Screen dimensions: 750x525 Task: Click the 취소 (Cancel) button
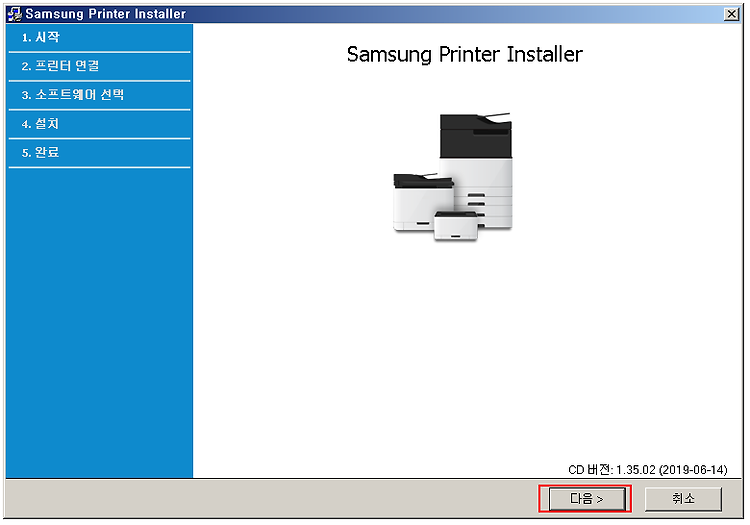pos(683,499)
